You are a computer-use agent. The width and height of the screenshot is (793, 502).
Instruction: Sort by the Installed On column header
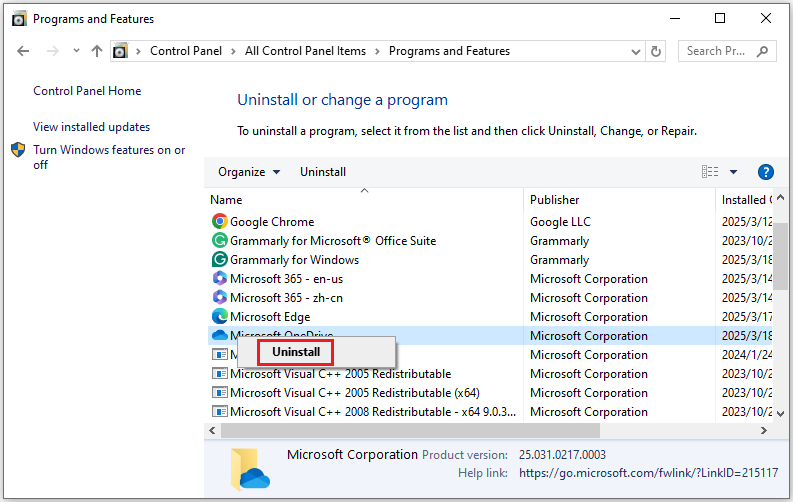point(746,200)
